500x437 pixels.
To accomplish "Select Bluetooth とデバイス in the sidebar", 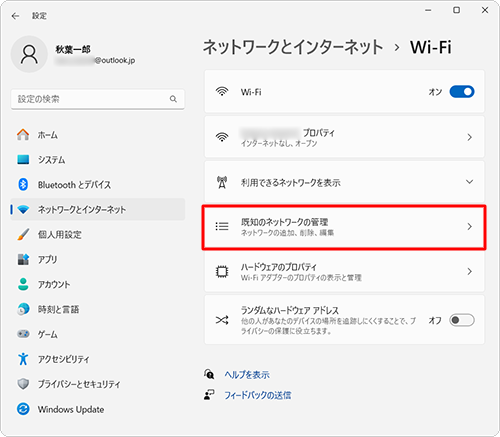I will click(x=98, y=185).
